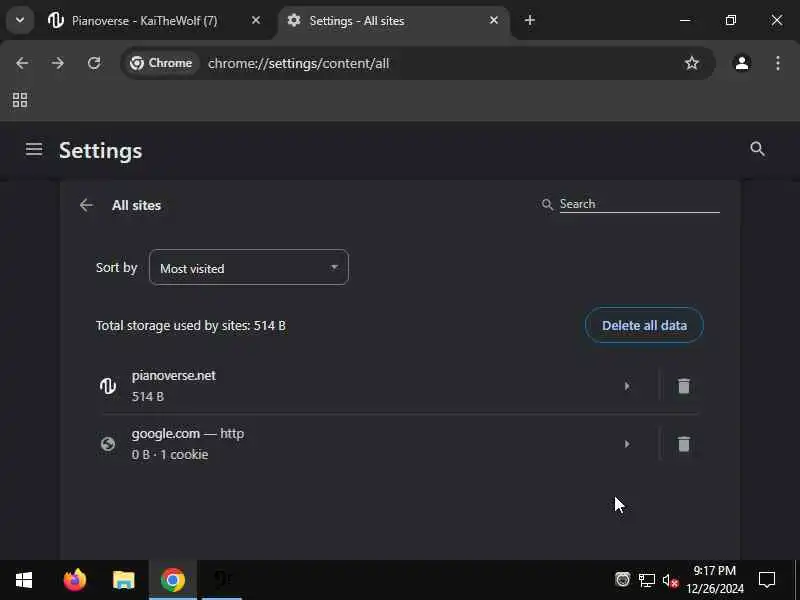Viewport: 800px width, 600px height.
Task: Click the google.com globe icon
Action: (108, 444)
